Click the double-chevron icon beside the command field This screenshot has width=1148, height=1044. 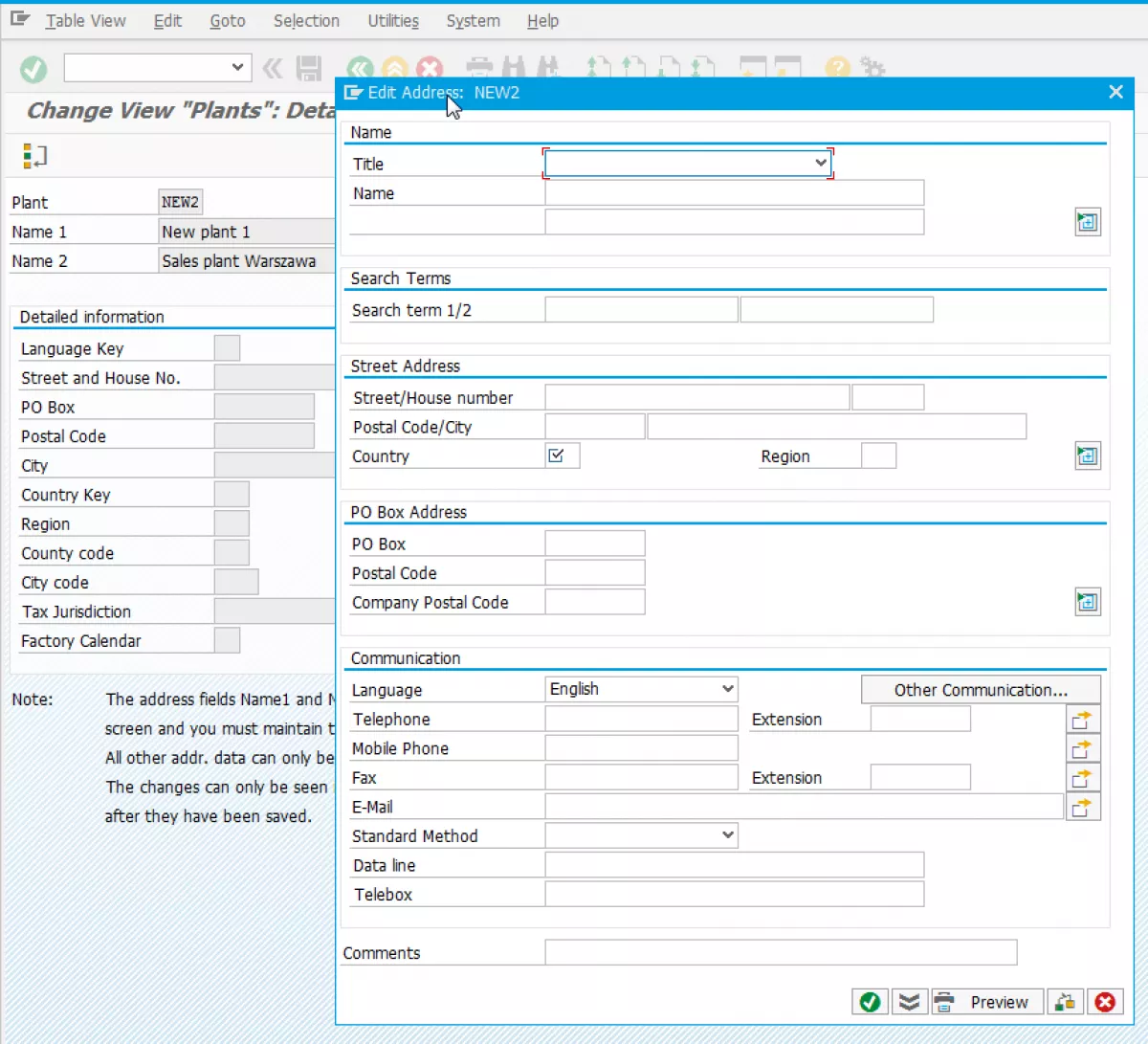click(273, 69)
